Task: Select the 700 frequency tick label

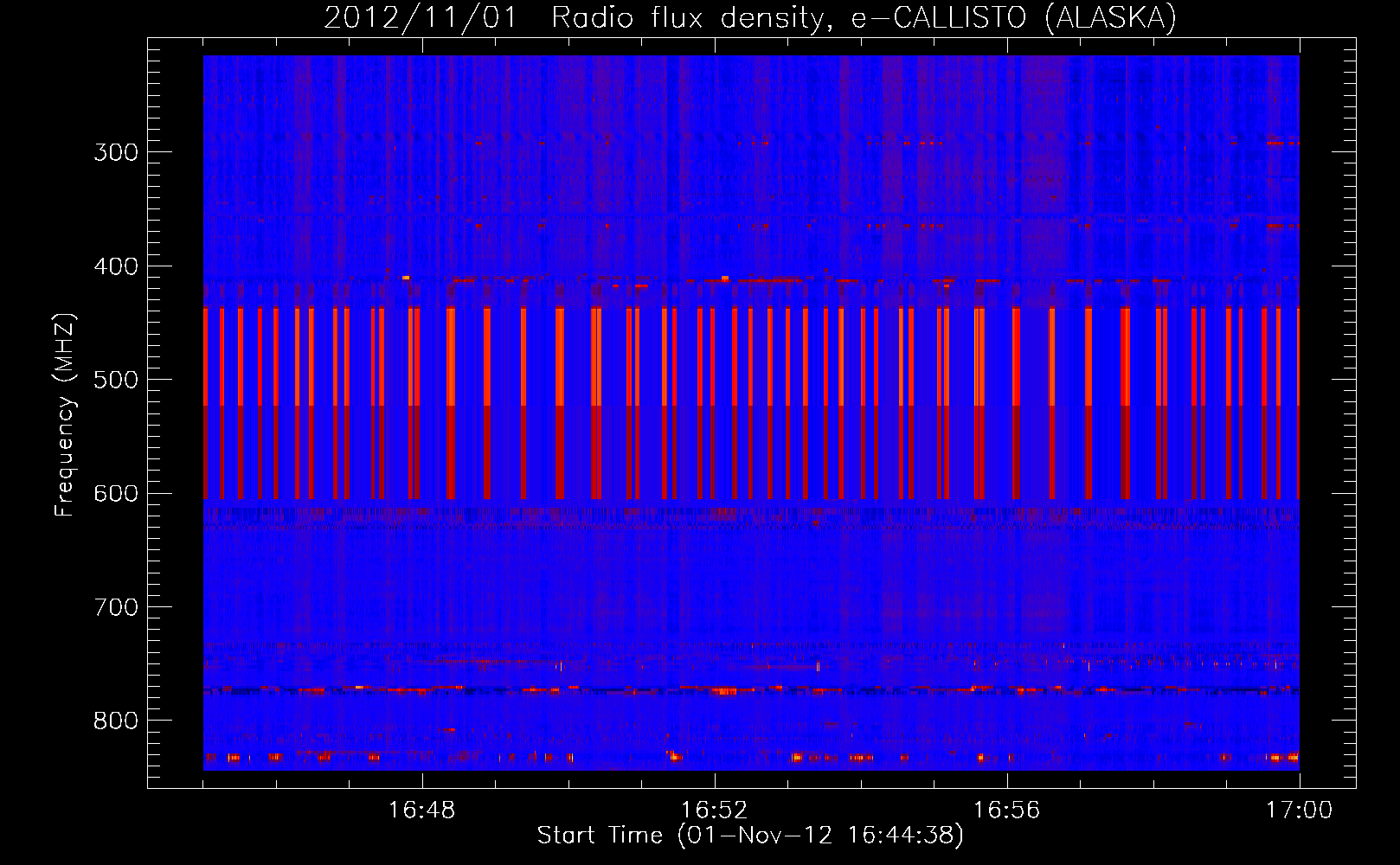Action: coord(116,607)
